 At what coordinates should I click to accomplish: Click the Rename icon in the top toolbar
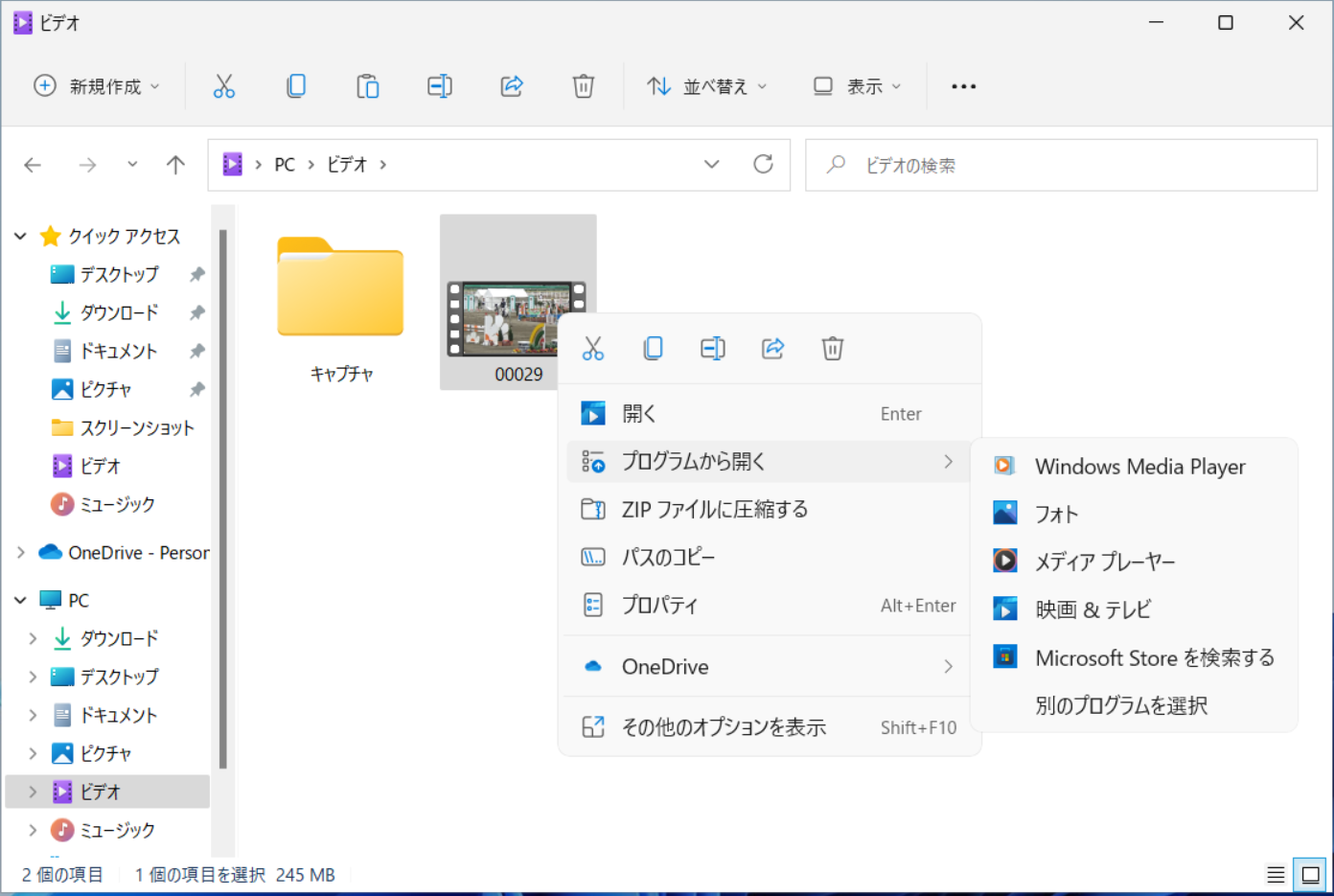(440, 86)
